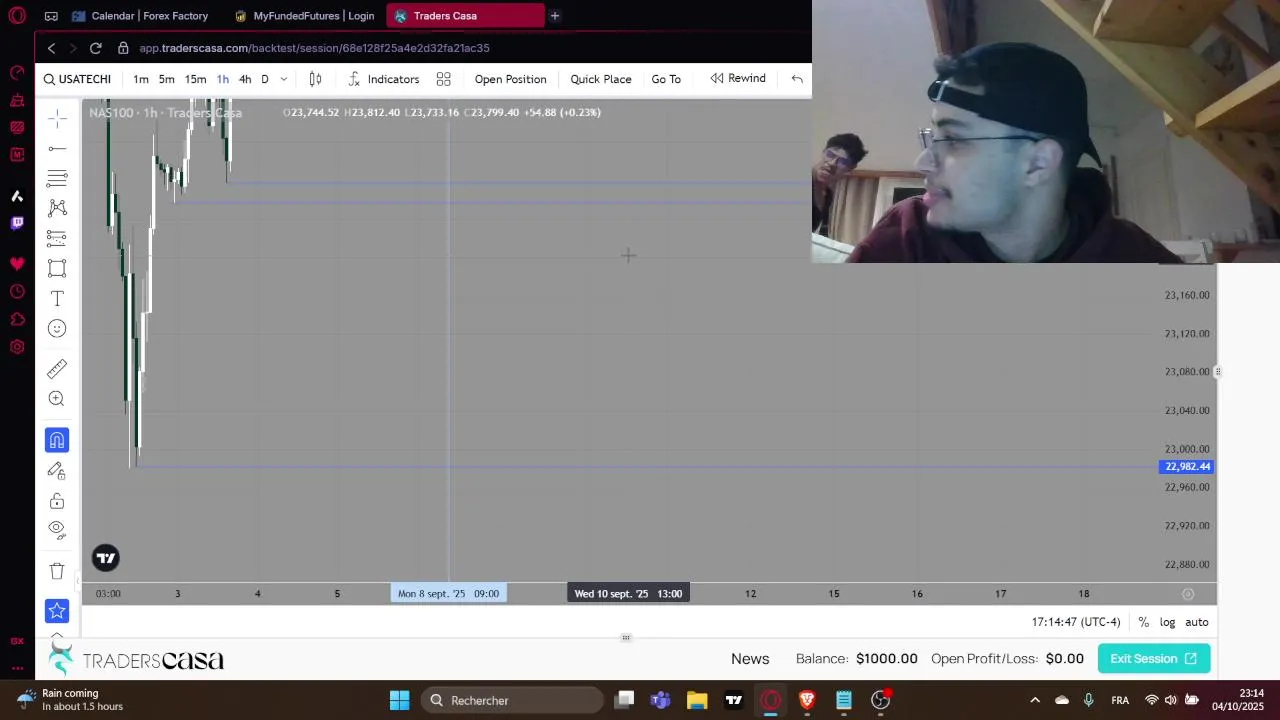
Task: Open Twitch in Opera sidebar
Action: [17, 223]
